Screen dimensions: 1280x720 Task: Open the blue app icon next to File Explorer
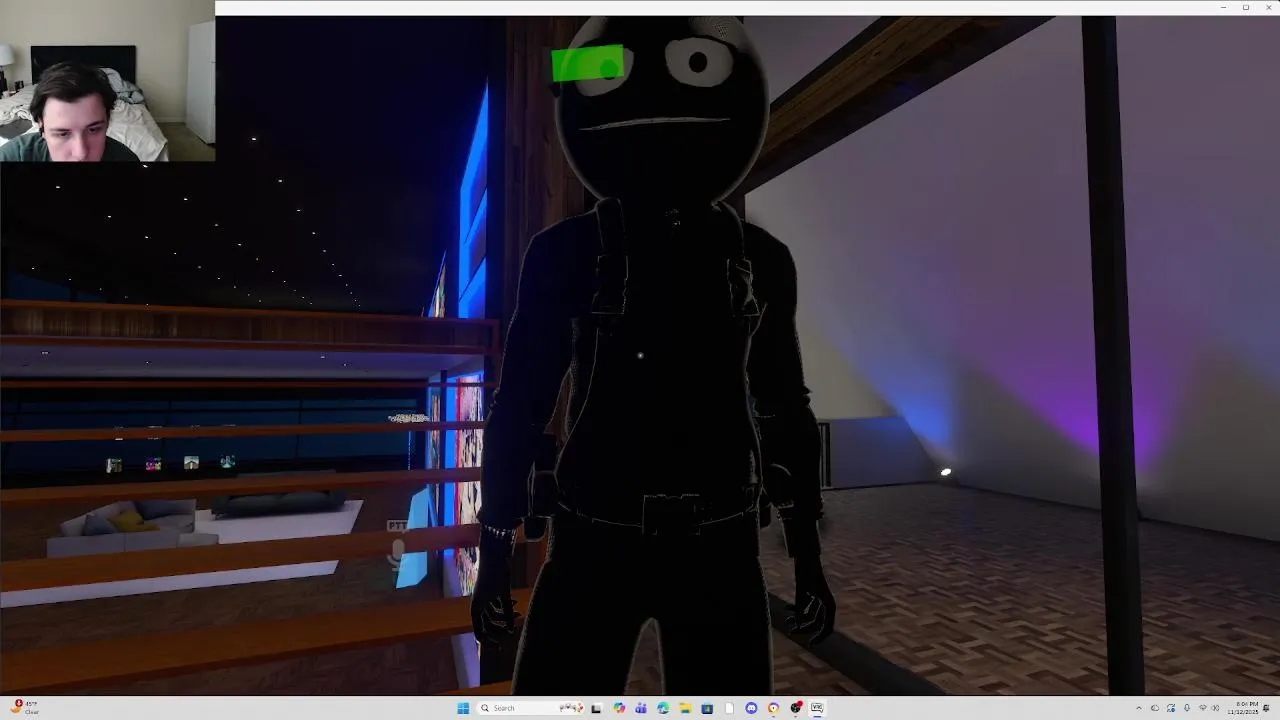707,708
